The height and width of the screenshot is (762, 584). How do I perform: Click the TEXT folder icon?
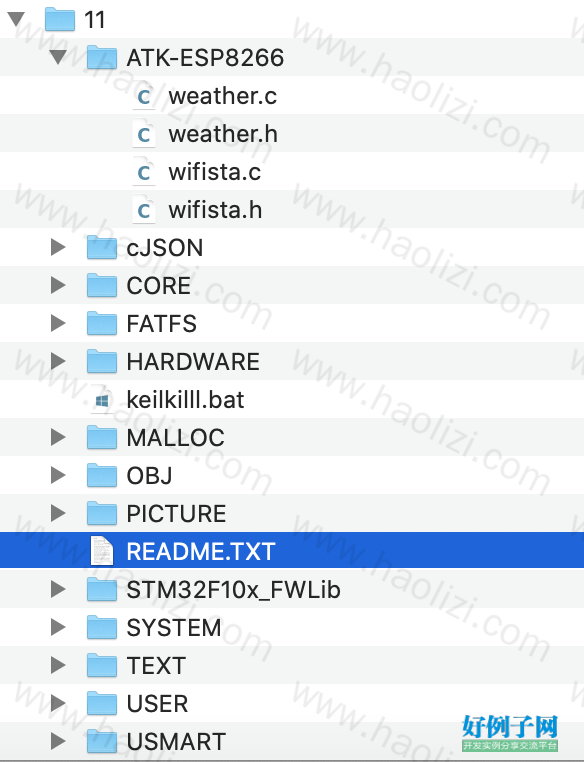[x=102, y=665]
